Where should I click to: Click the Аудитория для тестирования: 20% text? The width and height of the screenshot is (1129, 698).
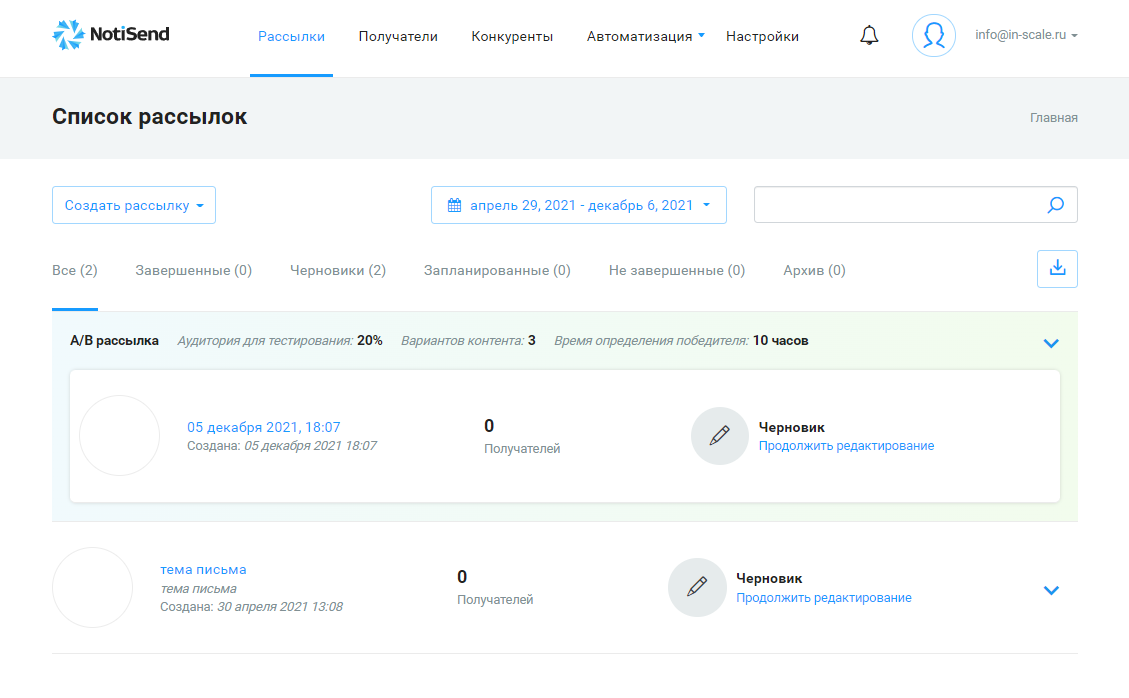[x=280, y=341]
